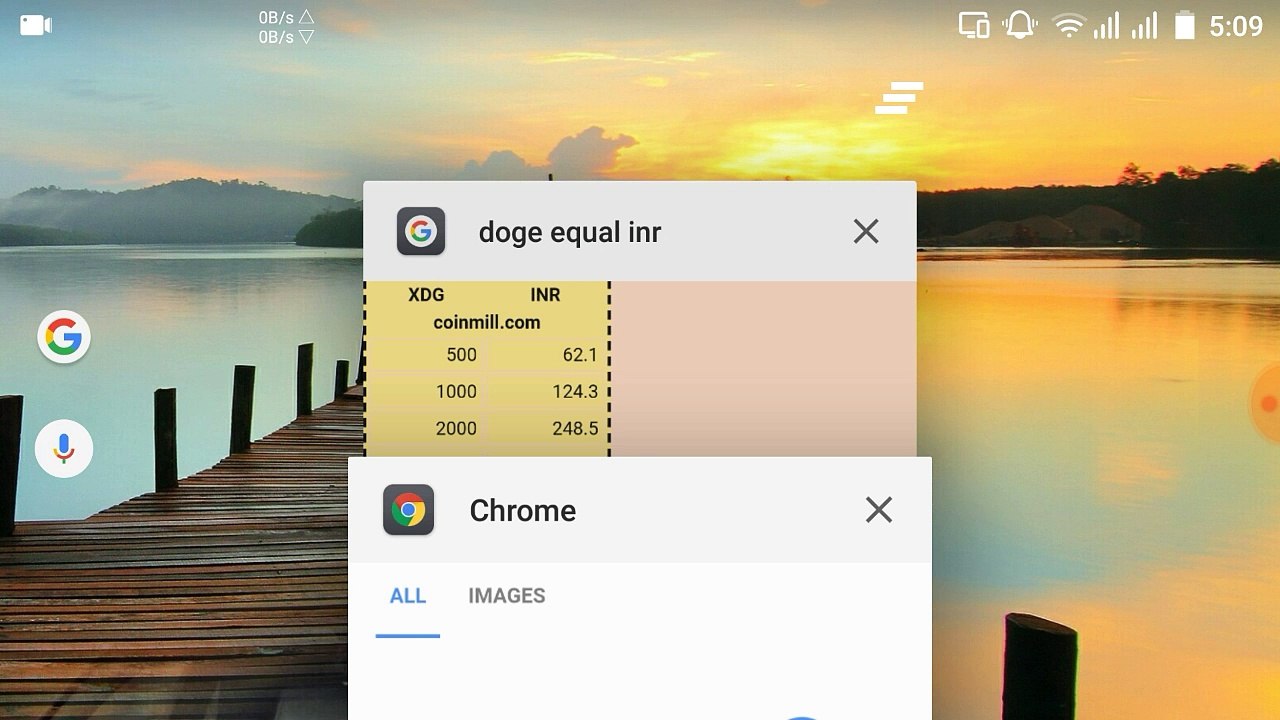The height and width of the screenshot is (720, 1280).
Task: Close the Chrome recent app card
Action: (878, 510)
